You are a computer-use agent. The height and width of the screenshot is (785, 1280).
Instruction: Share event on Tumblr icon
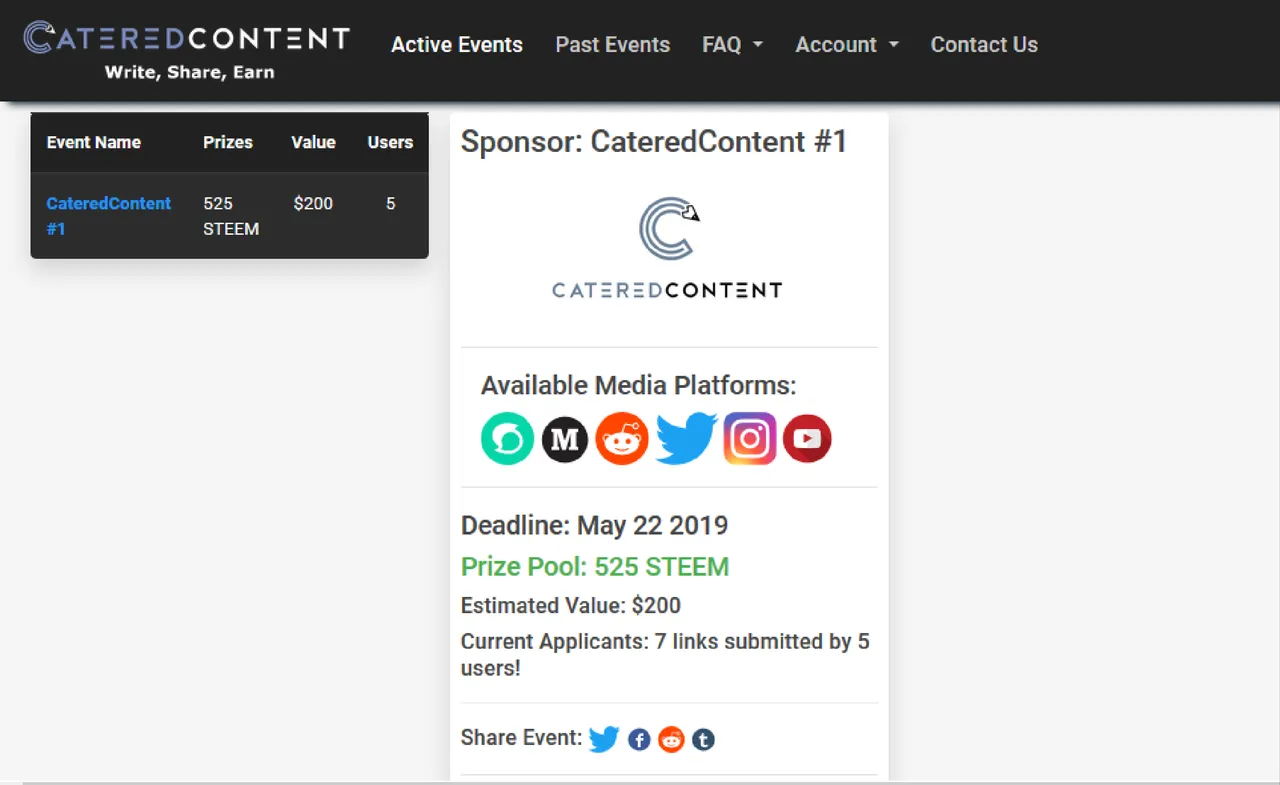704,740
